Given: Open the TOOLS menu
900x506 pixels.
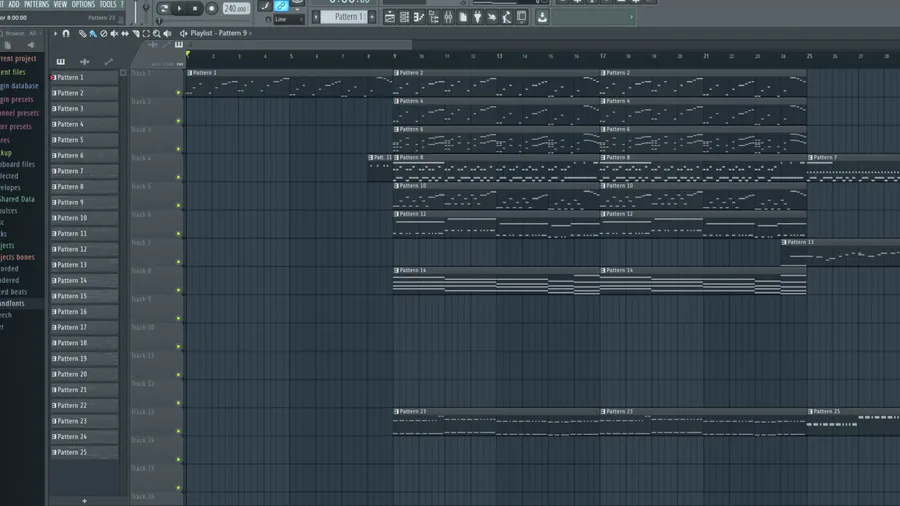Looking at the screenshot, I should 107,4.
